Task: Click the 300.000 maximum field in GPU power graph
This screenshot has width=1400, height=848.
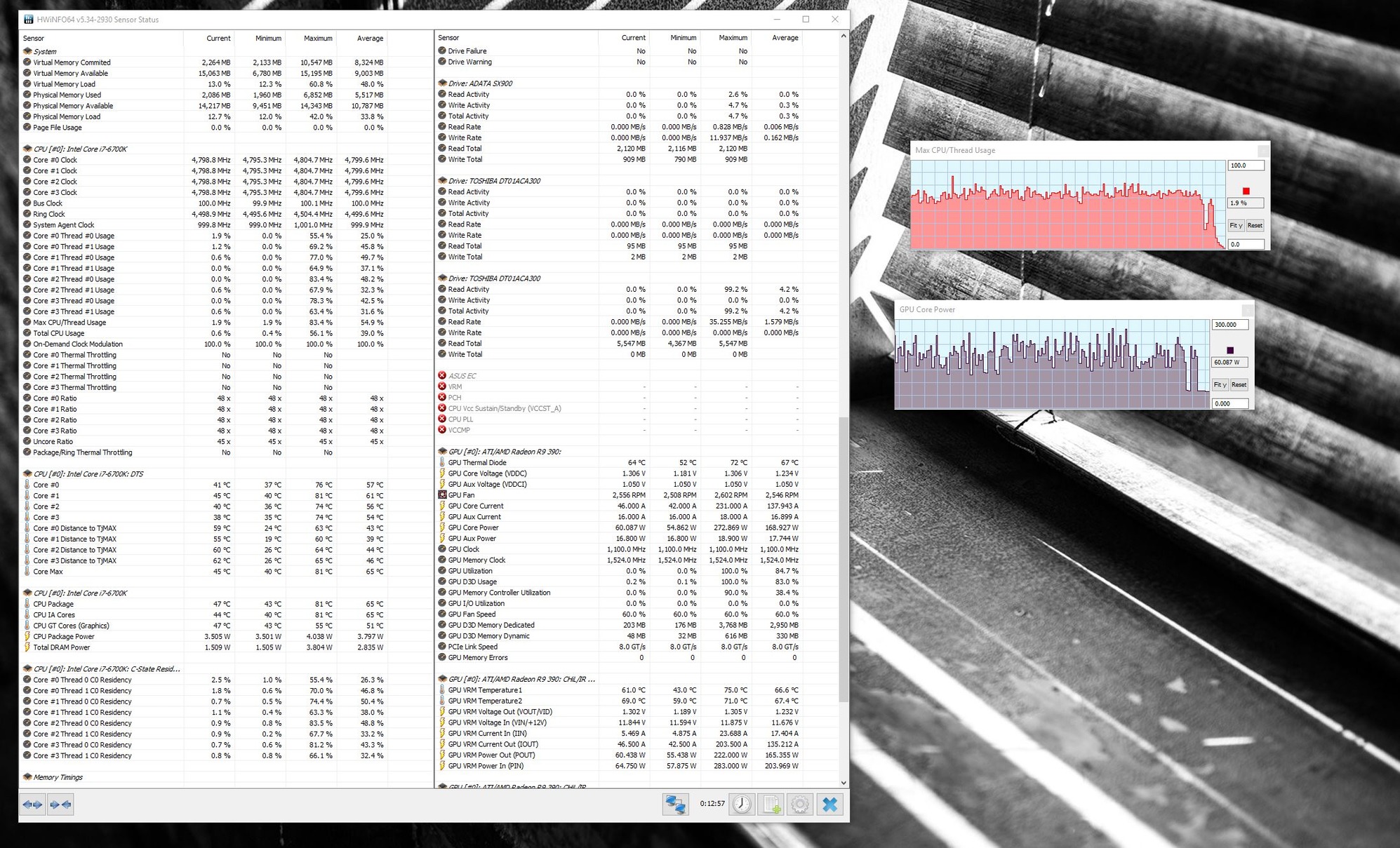Action: coord(1230,325)
